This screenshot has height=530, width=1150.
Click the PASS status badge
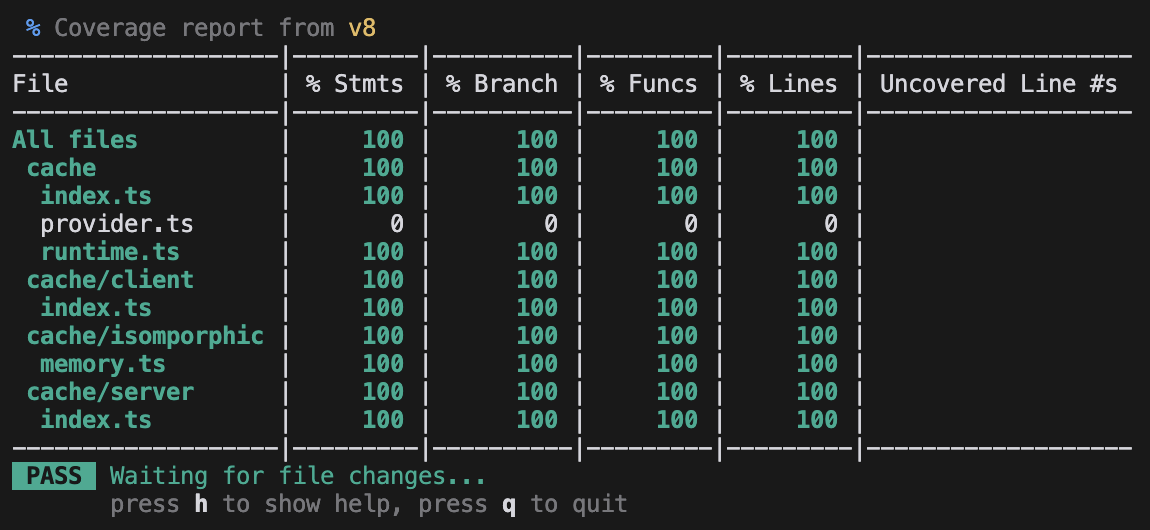pyautogui.click(x=54, y=476)
